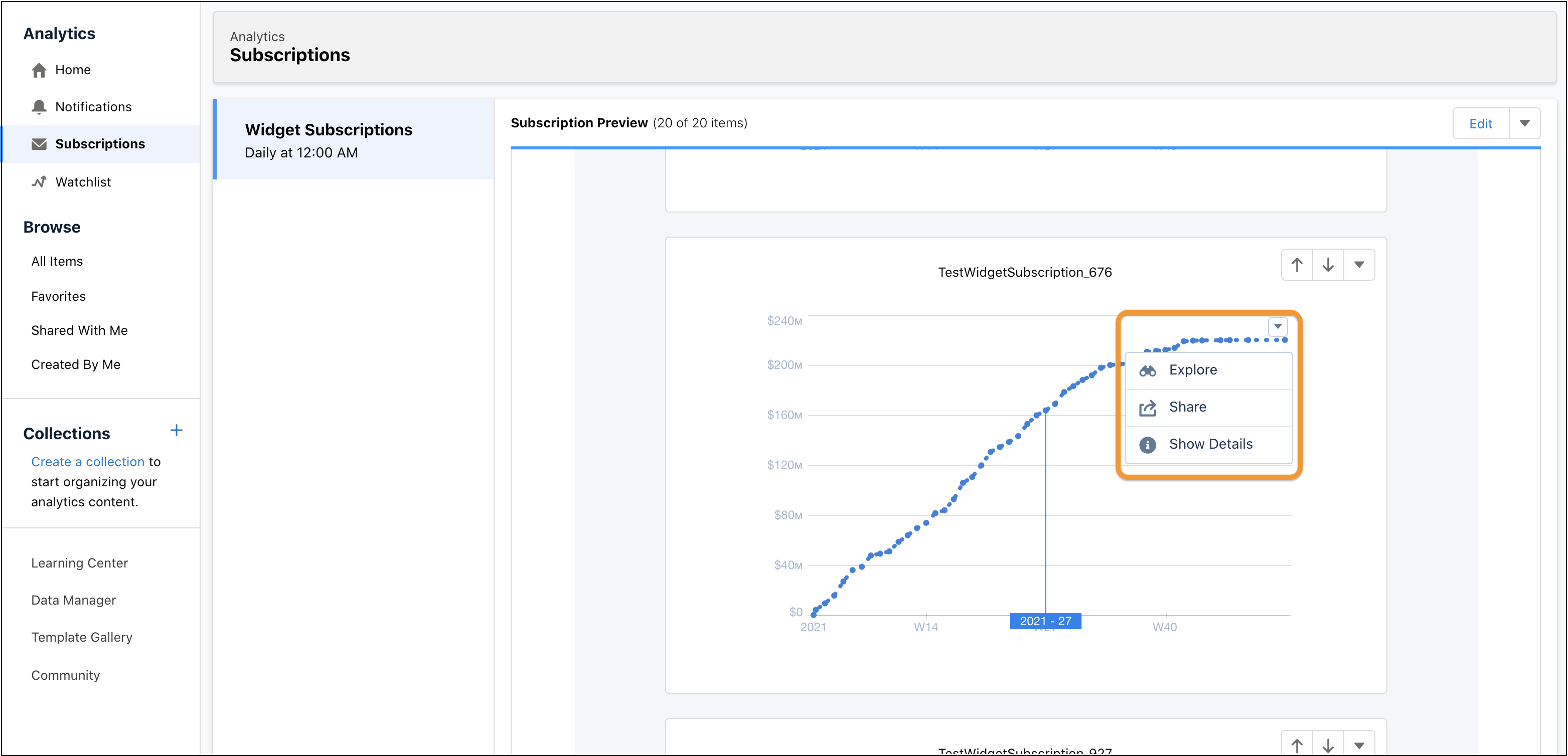Click the Watchlist trend icon
1568x756 pixels.
(39, 182)
